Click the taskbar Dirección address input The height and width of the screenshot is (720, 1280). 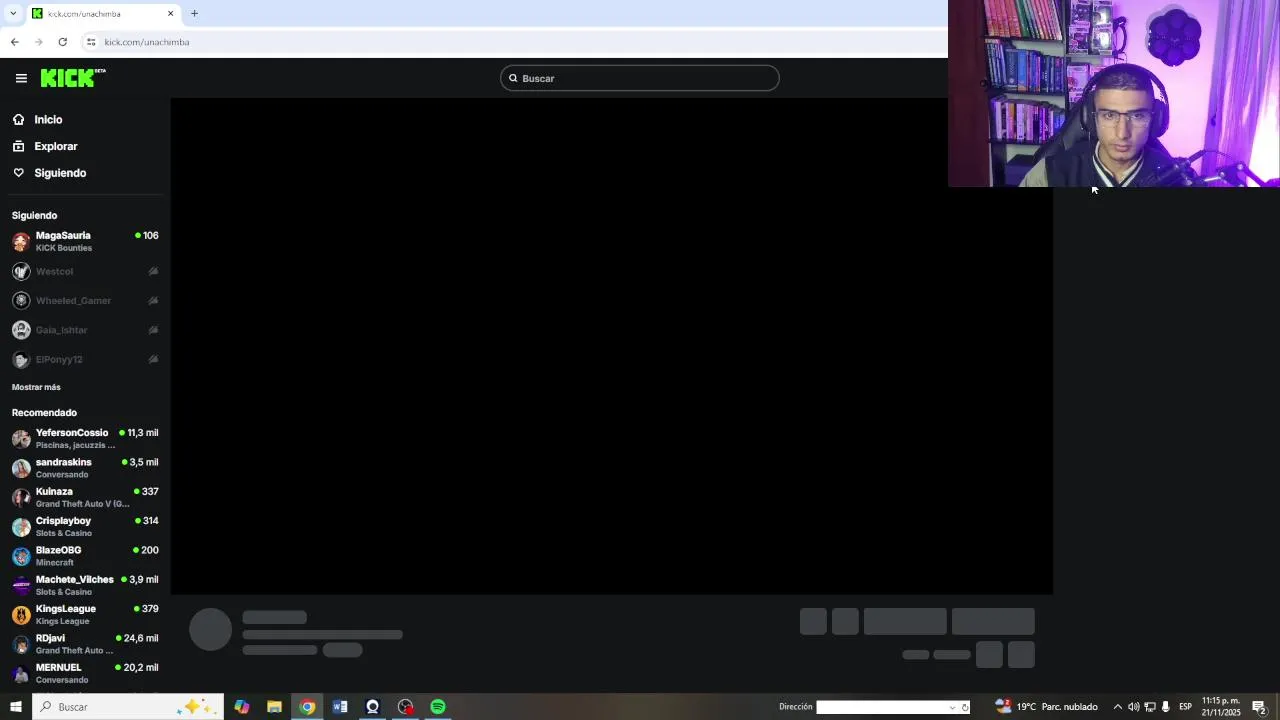[x=881, y=707]
